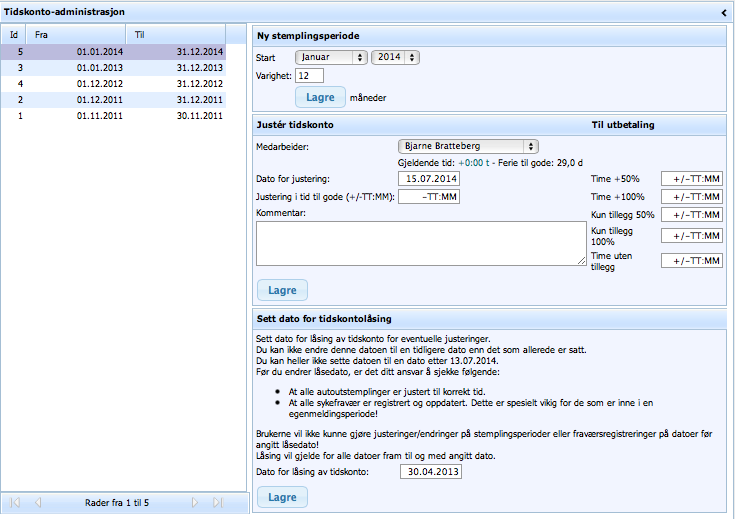Go to last page of rows
This screenshot has height=519, width=735.
pyautogui.click(x=218, y=502)
